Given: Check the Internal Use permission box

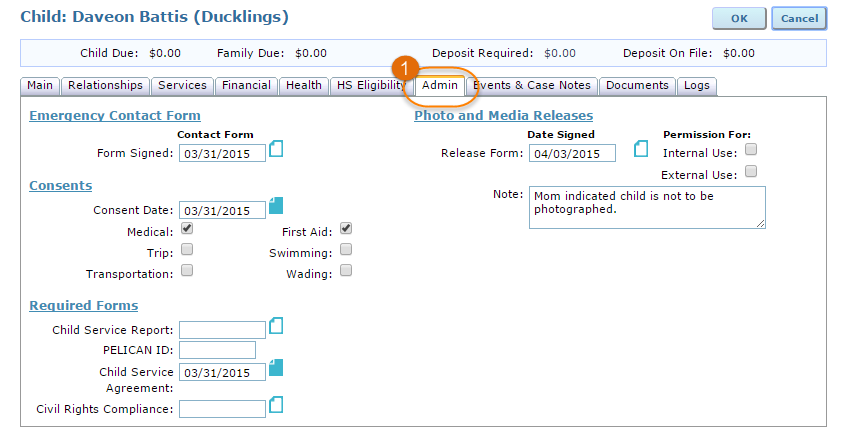Looking at the screenshot, I should [751, 150].
